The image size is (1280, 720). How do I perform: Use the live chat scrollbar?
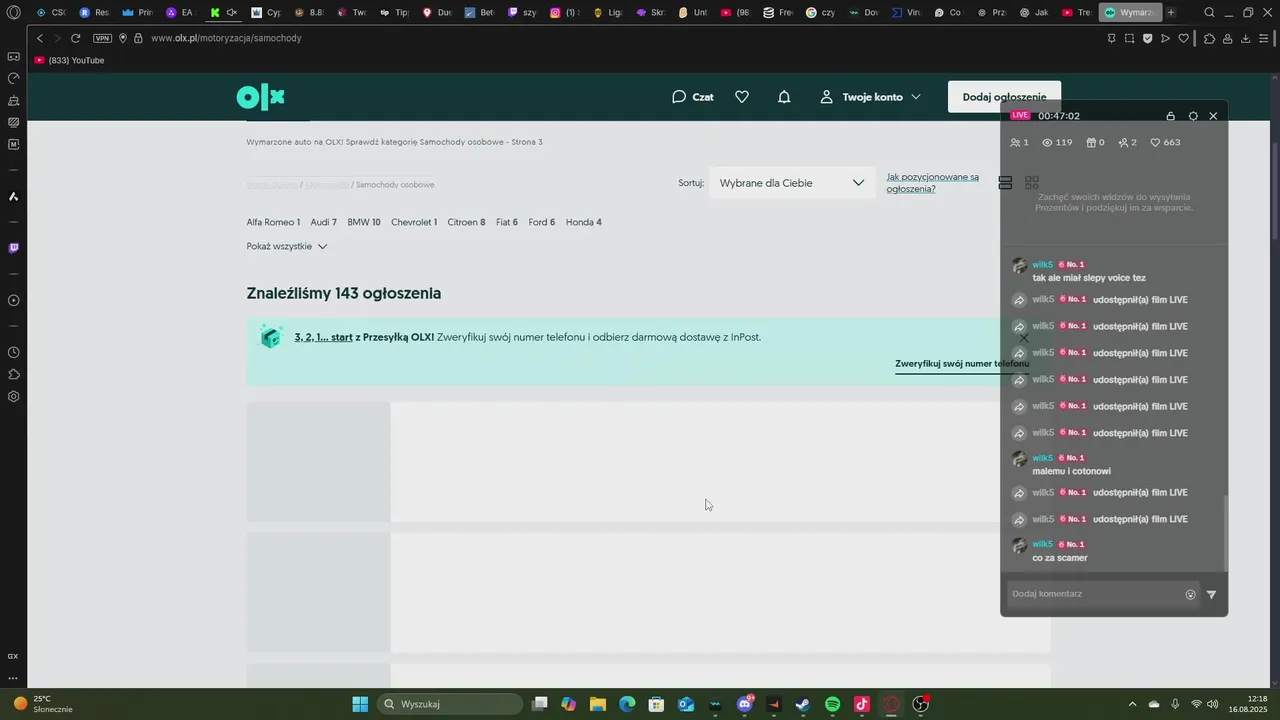pos(1226,532)
